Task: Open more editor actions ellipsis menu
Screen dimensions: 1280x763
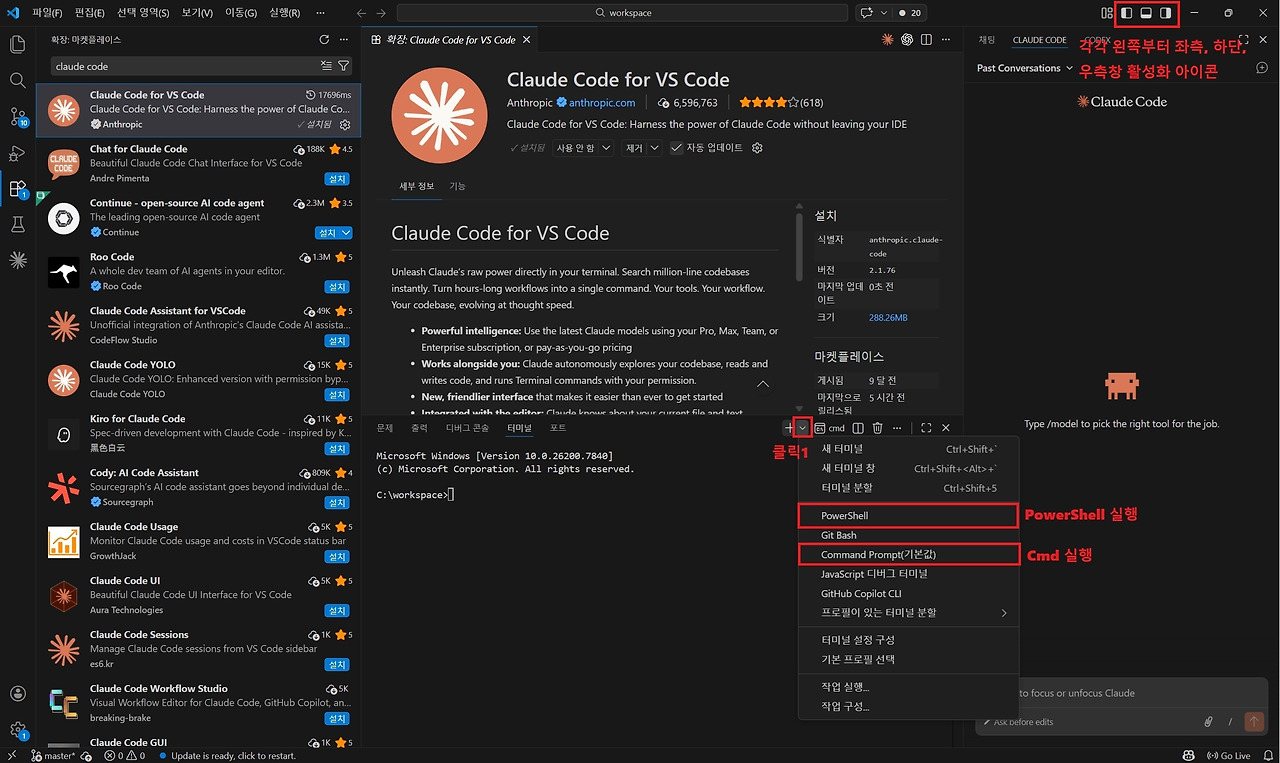Action: click(x=946, y=40)
